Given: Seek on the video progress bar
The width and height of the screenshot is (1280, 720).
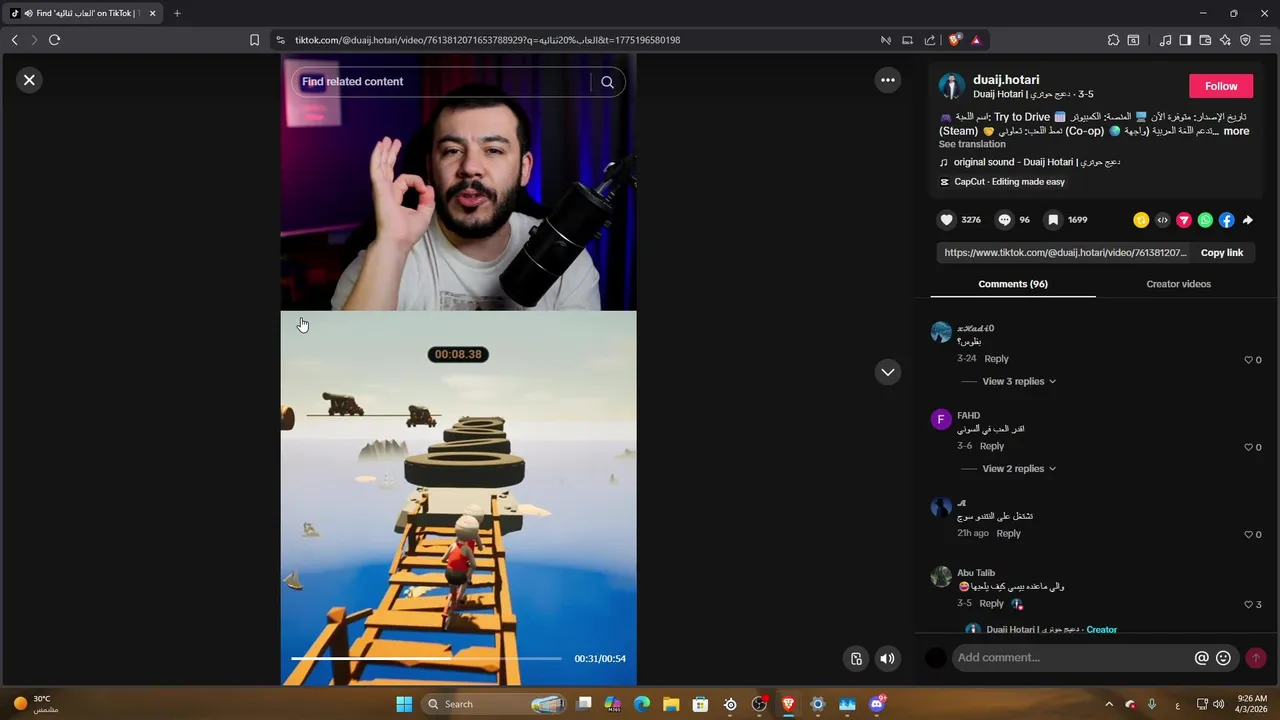Looking at the screenshot, I should (x=426, y=659).
